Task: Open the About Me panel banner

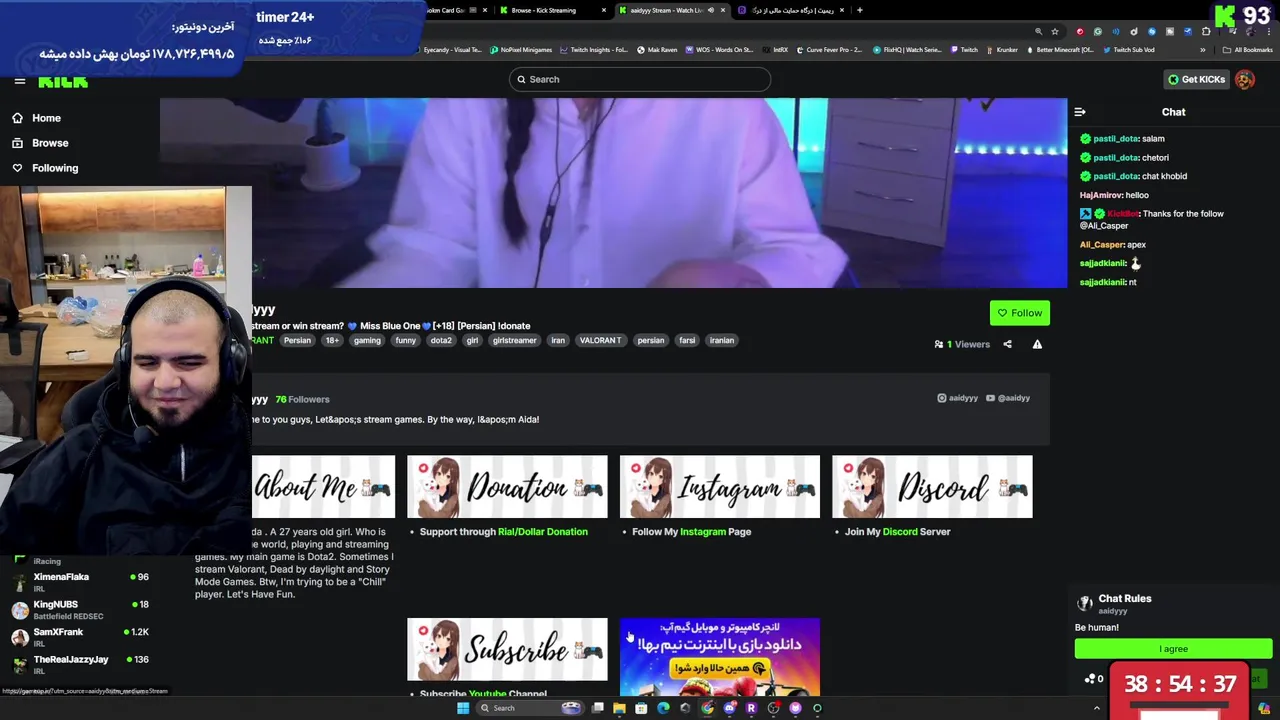Action: (x=323, y=487)
